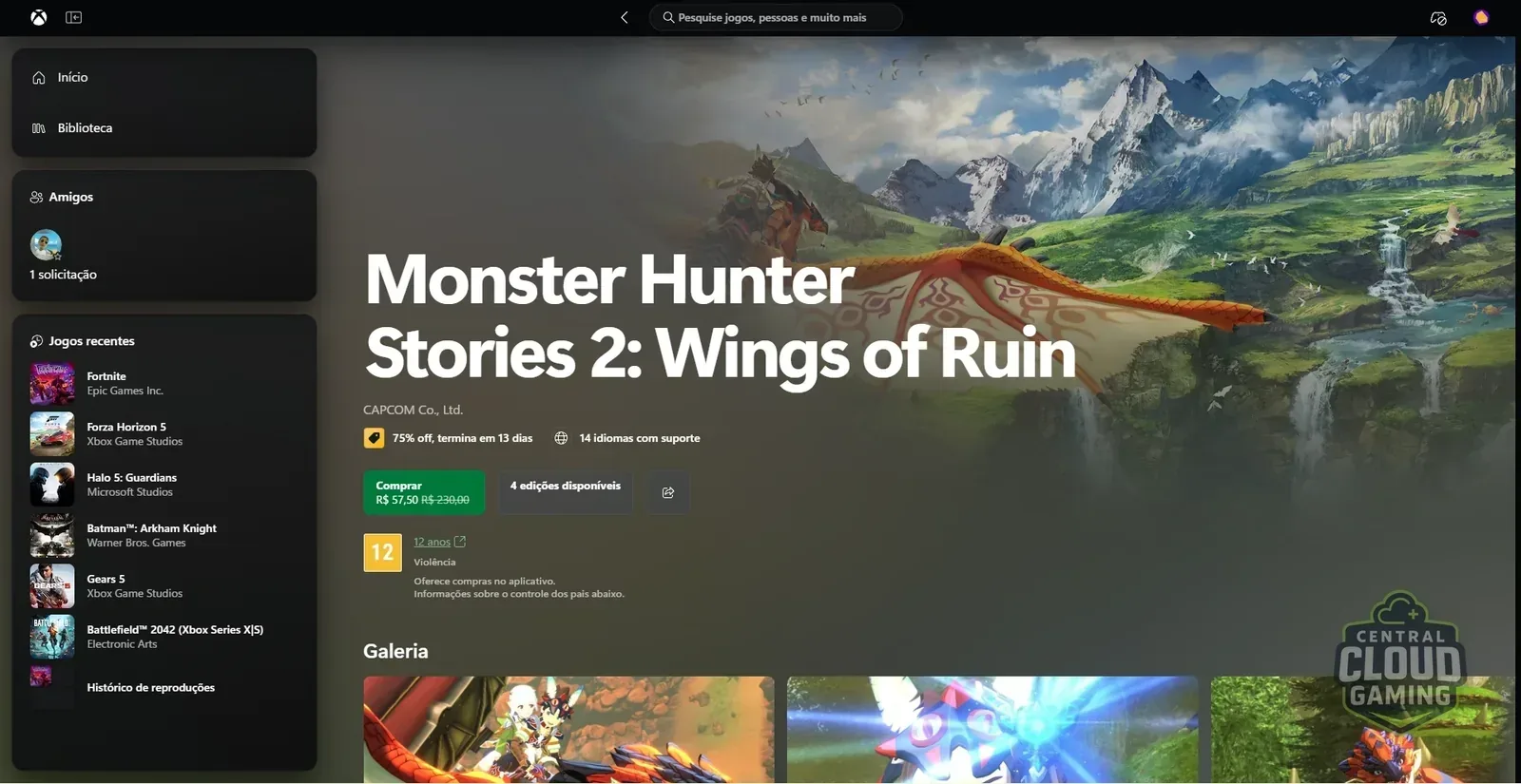Click the globe languages icon
This screenshot has height=784, width=1521.
(x=561, y=438)
